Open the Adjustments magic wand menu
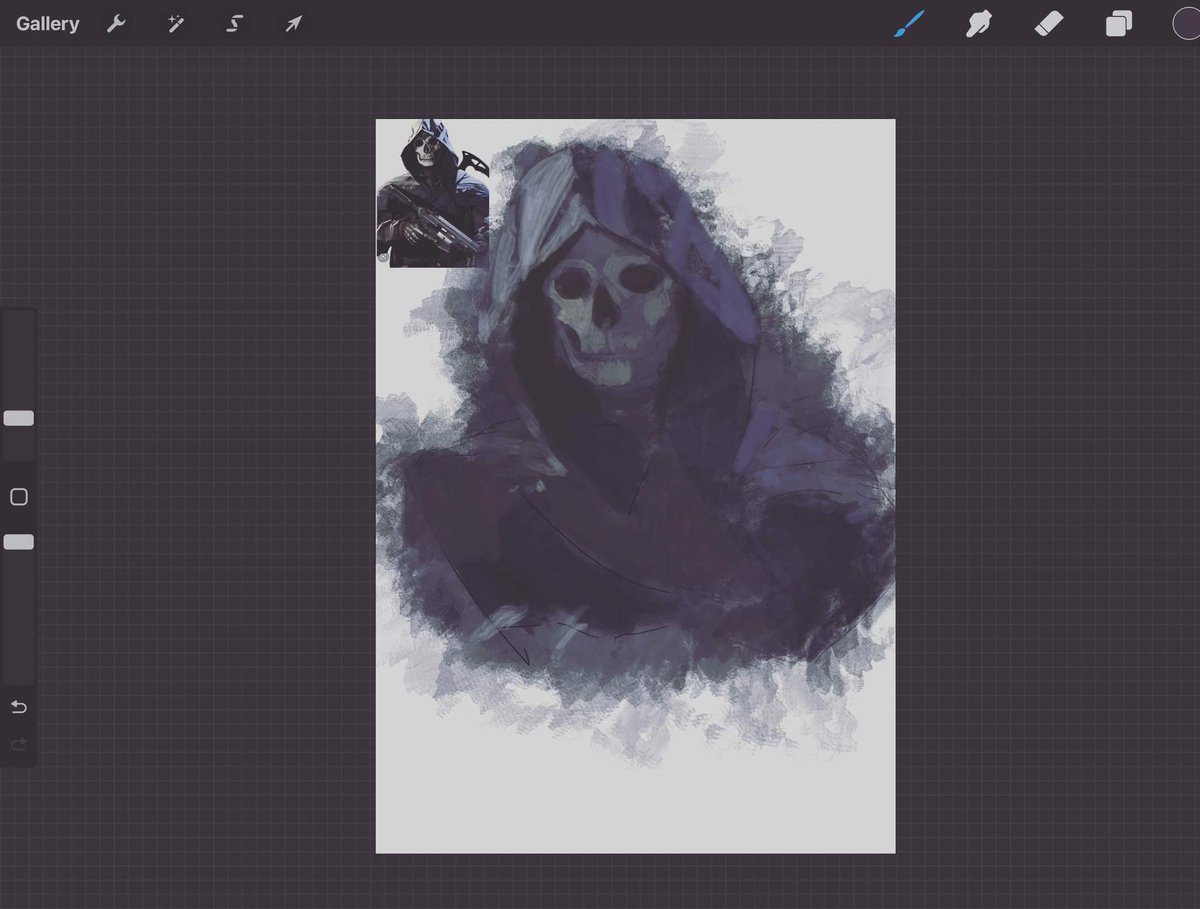The image size is (1200, 909). [x=175, y=24]
